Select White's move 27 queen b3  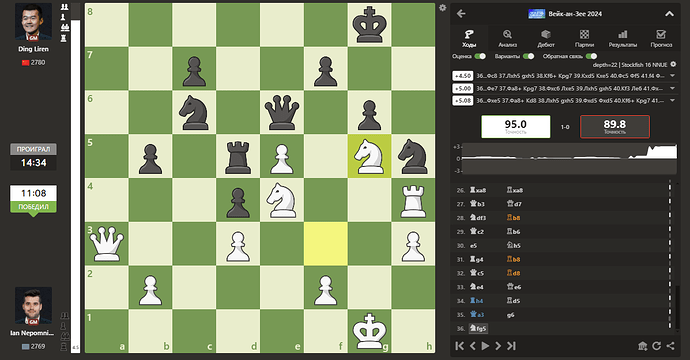click(x=477, y=204)
